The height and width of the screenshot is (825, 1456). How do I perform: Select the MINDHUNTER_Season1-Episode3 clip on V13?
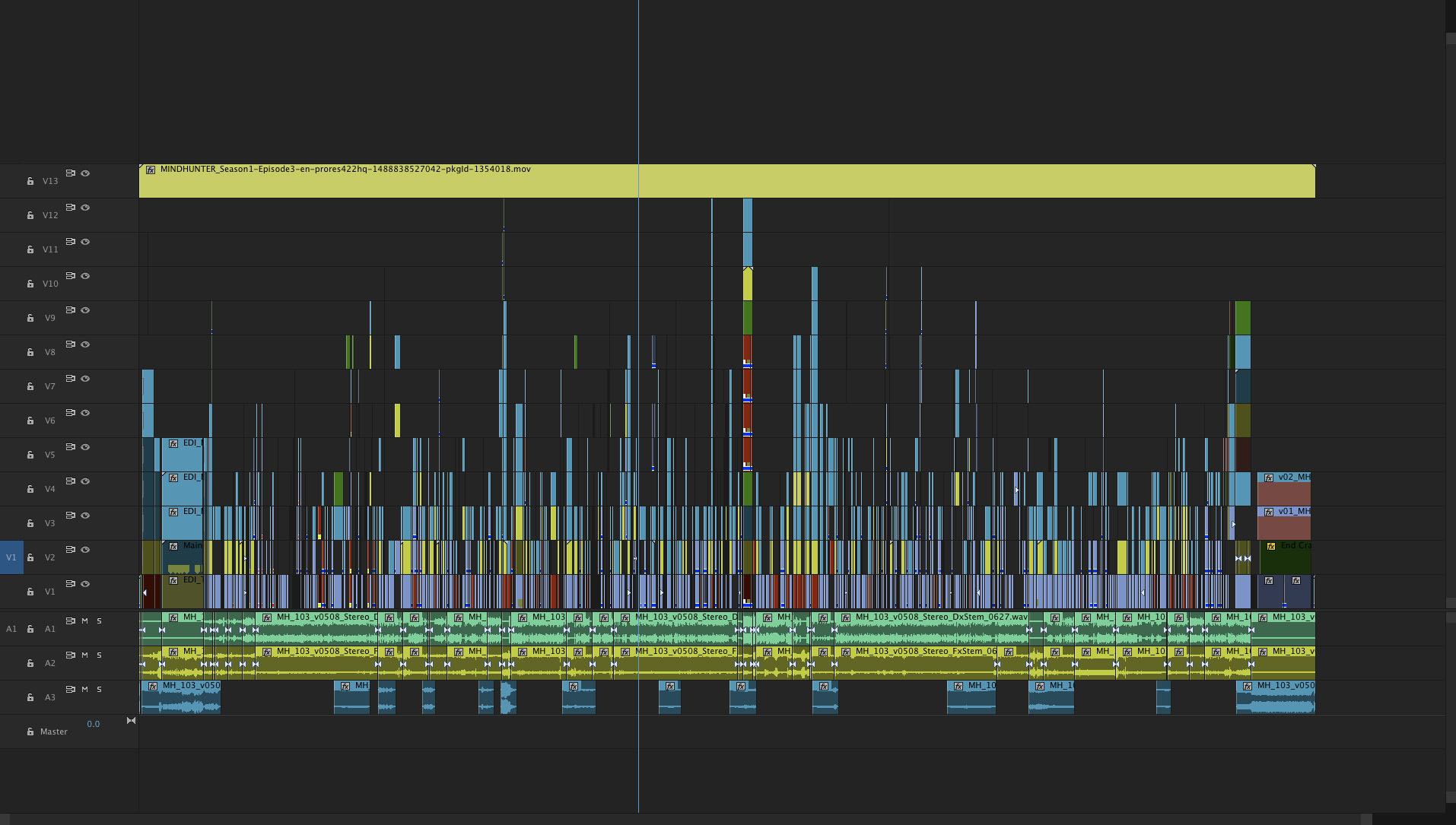726,181
